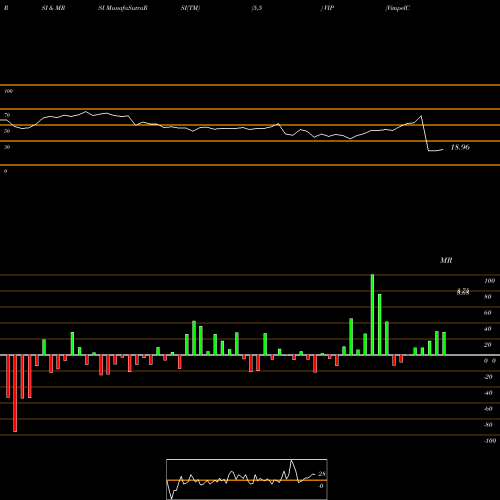Image resolution: width=500 pixels, height=500 pixels.
Task: Click the MR axis label 80
Action: pos(488,297)
